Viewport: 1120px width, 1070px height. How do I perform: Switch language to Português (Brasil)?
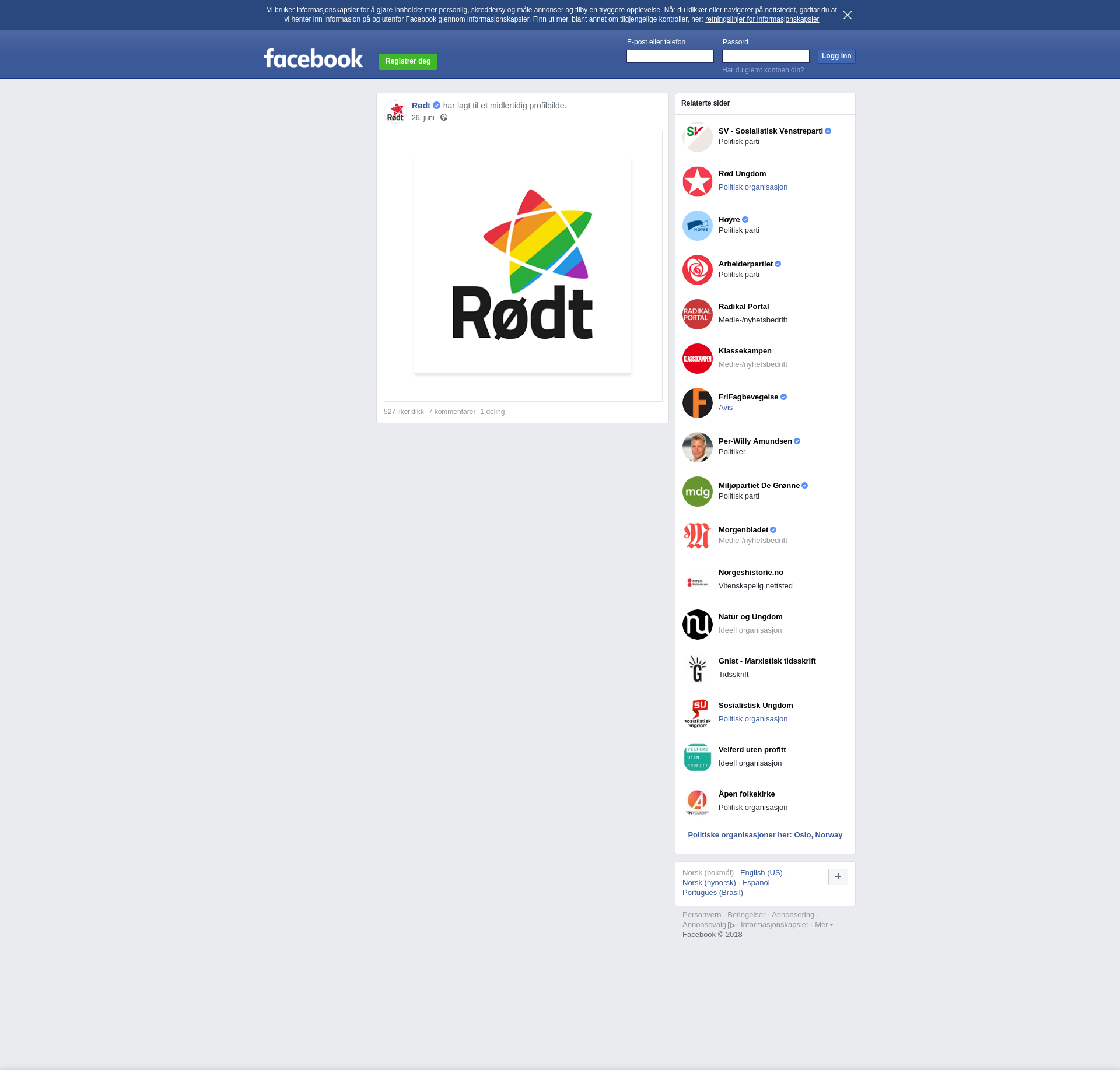pos(713,893)
